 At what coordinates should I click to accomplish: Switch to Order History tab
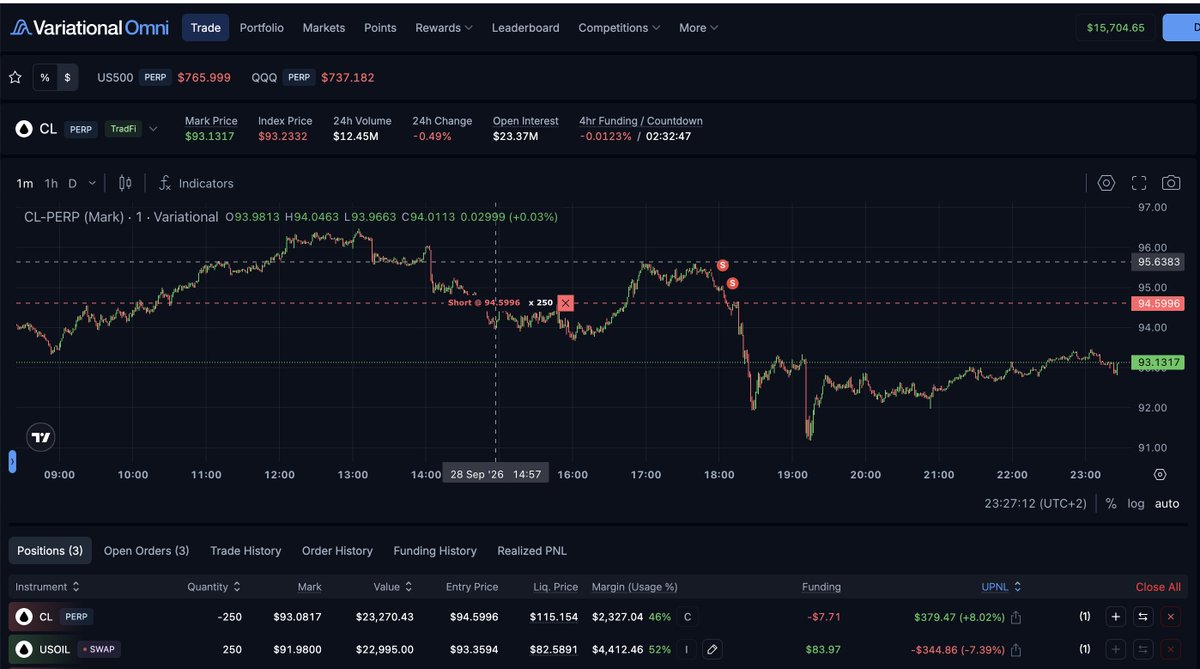tap(337, 551)
